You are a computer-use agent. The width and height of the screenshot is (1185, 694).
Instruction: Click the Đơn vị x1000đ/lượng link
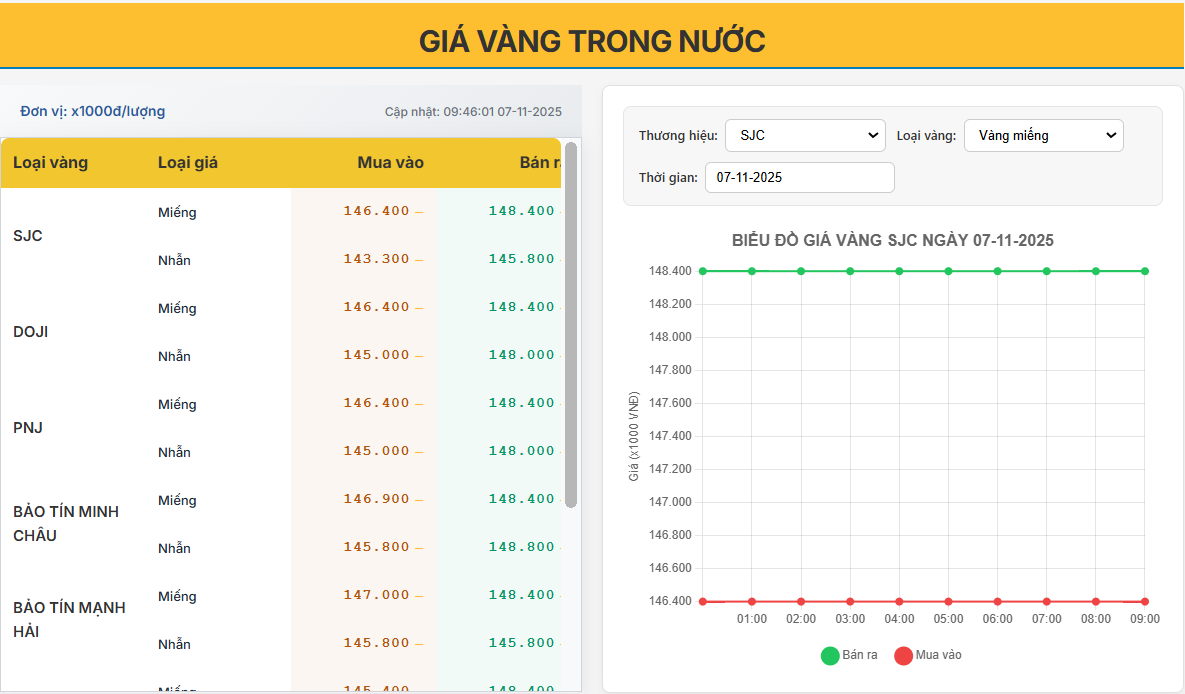click(90, 111)
